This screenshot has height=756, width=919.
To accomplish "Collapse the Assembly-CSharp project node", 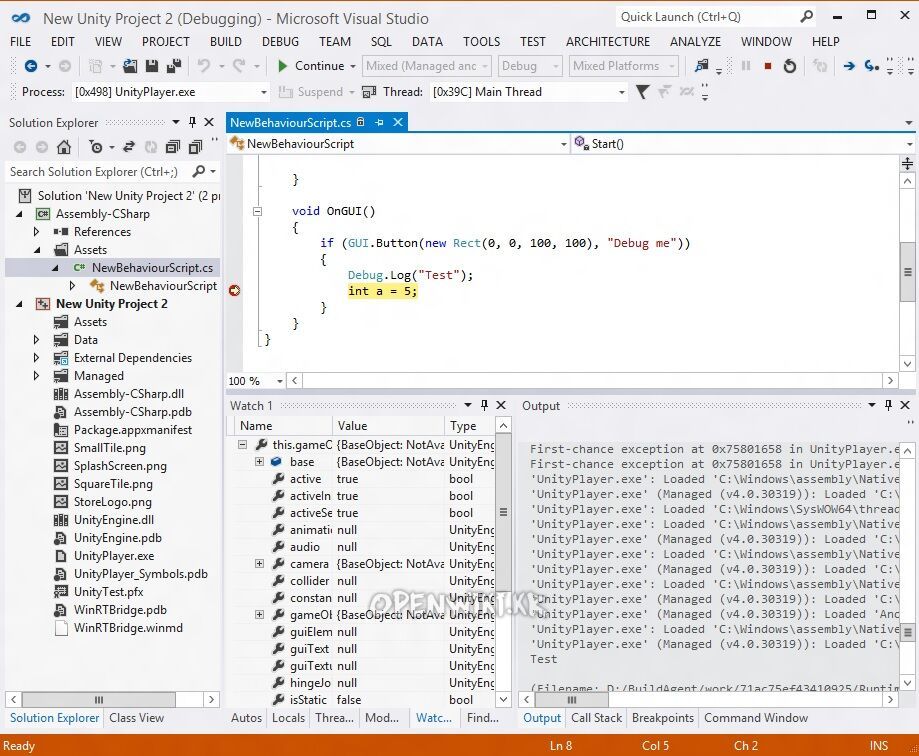I will pyautogui.click(x=19, y=214).
